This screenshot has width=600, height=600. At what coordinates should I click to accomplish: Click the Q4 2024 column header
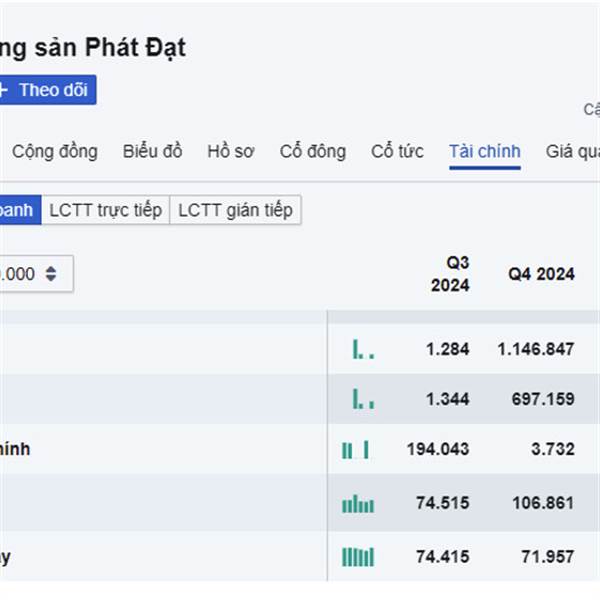click(x=541, y=273)
